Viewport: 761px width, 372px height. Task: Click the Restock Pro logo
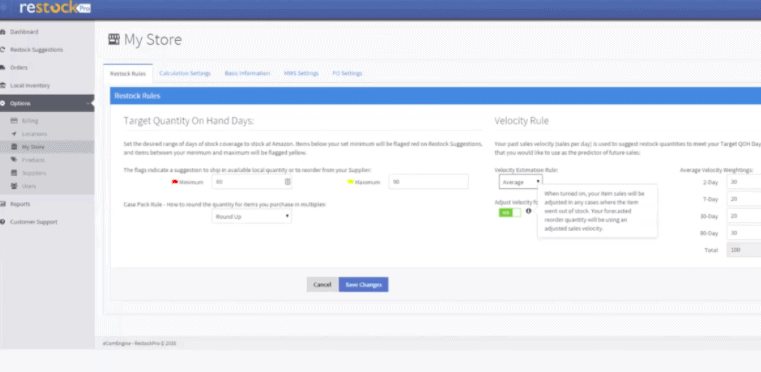55,8
